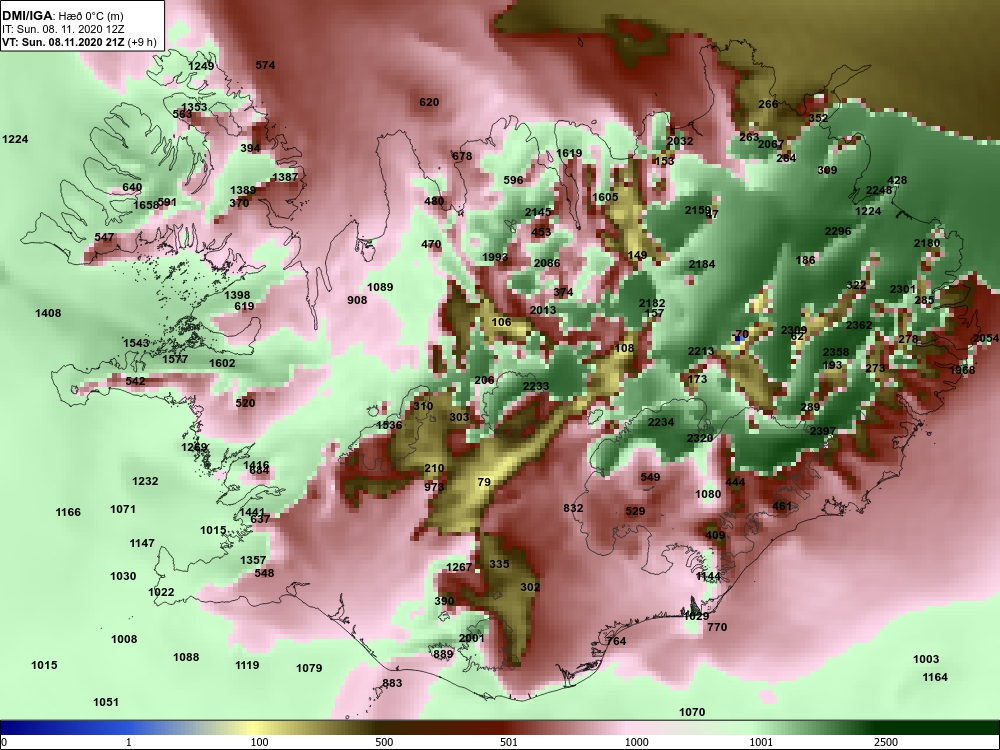Click the value 1619 on north coast

coord(569,153)
